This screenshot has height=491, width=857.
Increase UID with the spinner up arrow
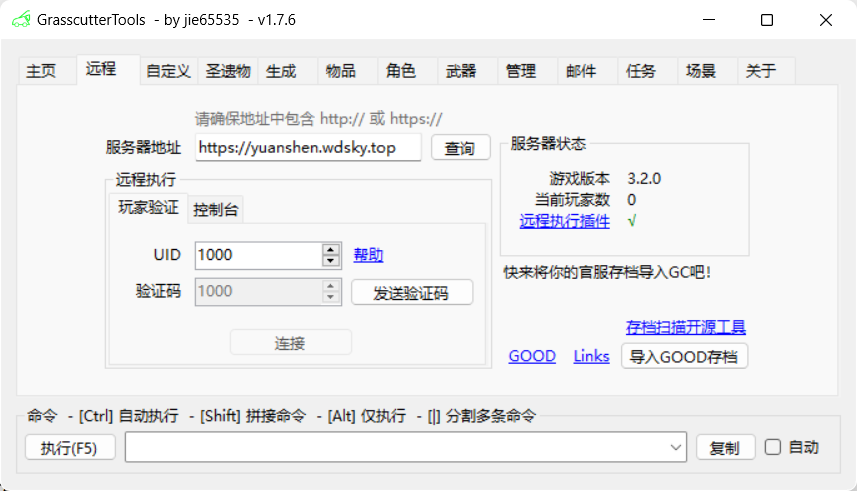click(331, 249)
